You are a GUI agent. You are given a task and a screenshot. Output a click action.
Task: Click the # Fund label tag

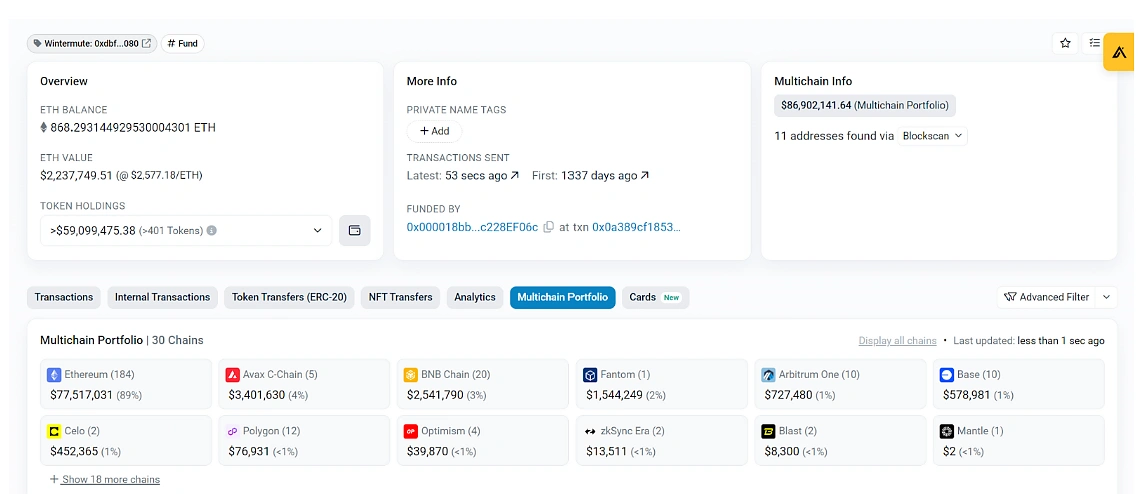[182, 44]
